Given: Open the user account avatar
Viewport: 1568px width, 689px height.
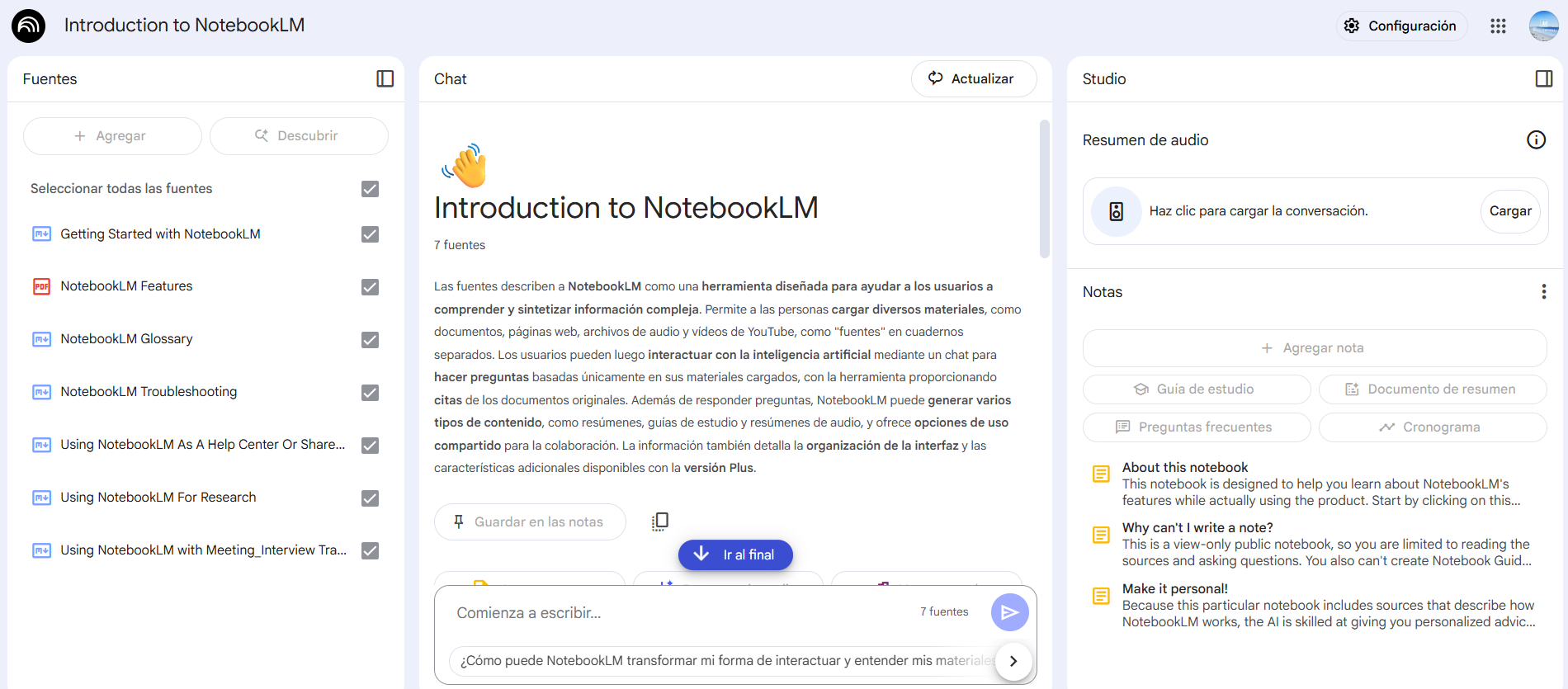Looking at the screenshot, I should (1543, 26).
